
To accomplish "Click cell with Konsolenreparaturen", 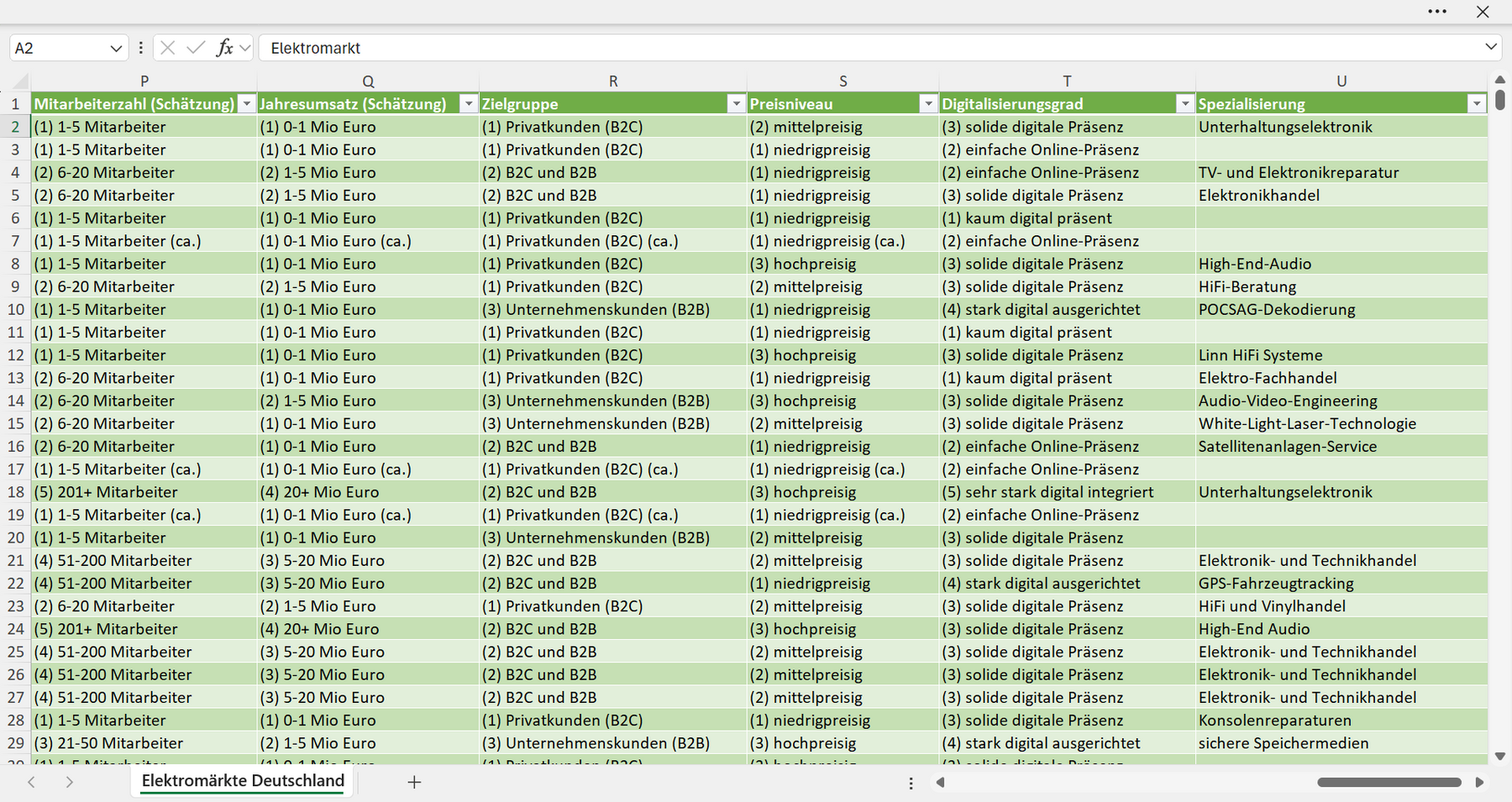I will [1341, 721].
